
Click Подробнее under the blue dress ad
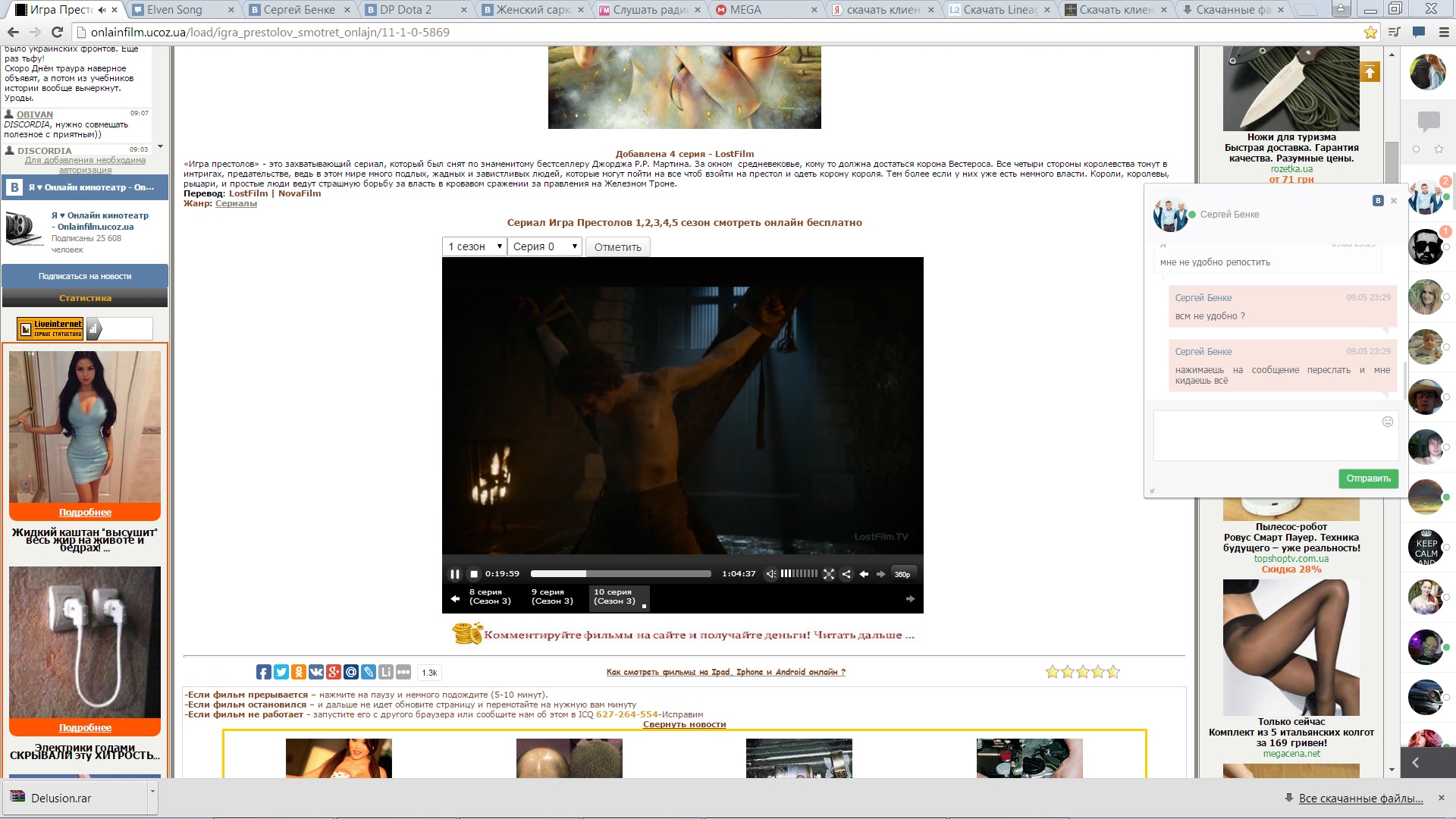85,513
